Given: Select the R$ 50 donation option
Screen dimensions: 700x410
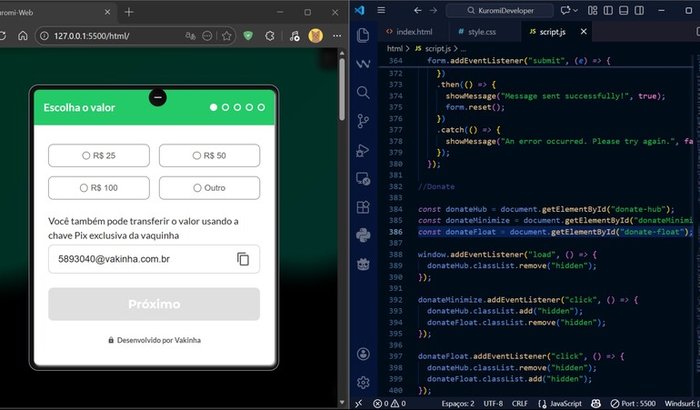Looking at the screenshot, I should point(209,156).
